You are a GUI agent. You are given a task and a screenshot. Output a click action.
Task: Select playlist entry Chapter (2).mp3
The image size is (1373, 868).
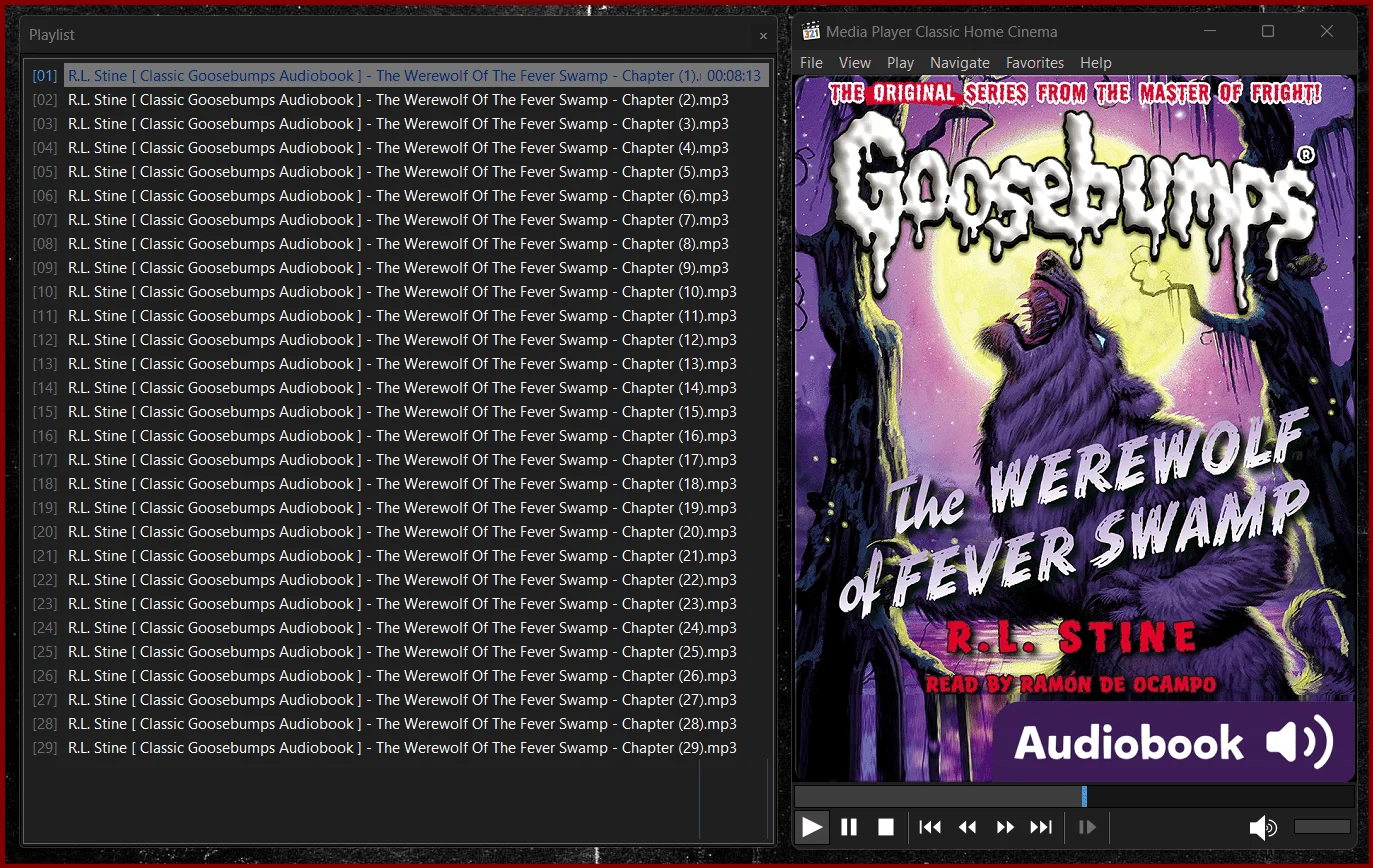pyautogui.click(x=398, y=100)
